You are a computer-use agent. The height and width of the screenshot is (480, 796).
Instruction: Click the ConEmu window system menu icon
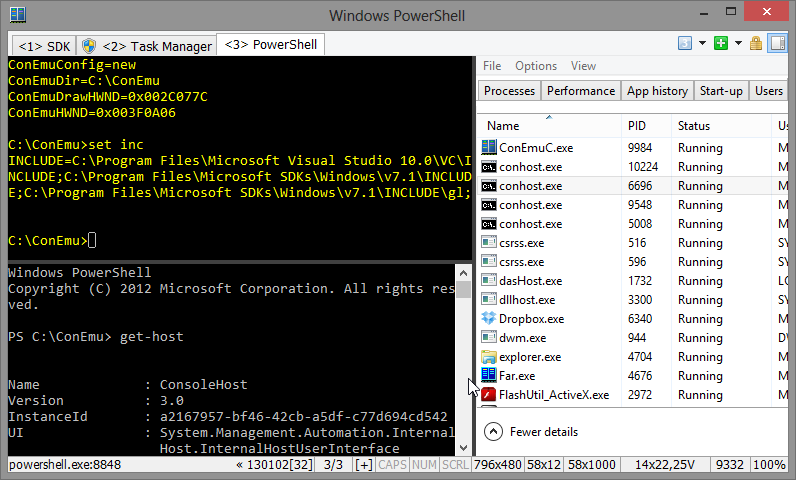[14, 16]
